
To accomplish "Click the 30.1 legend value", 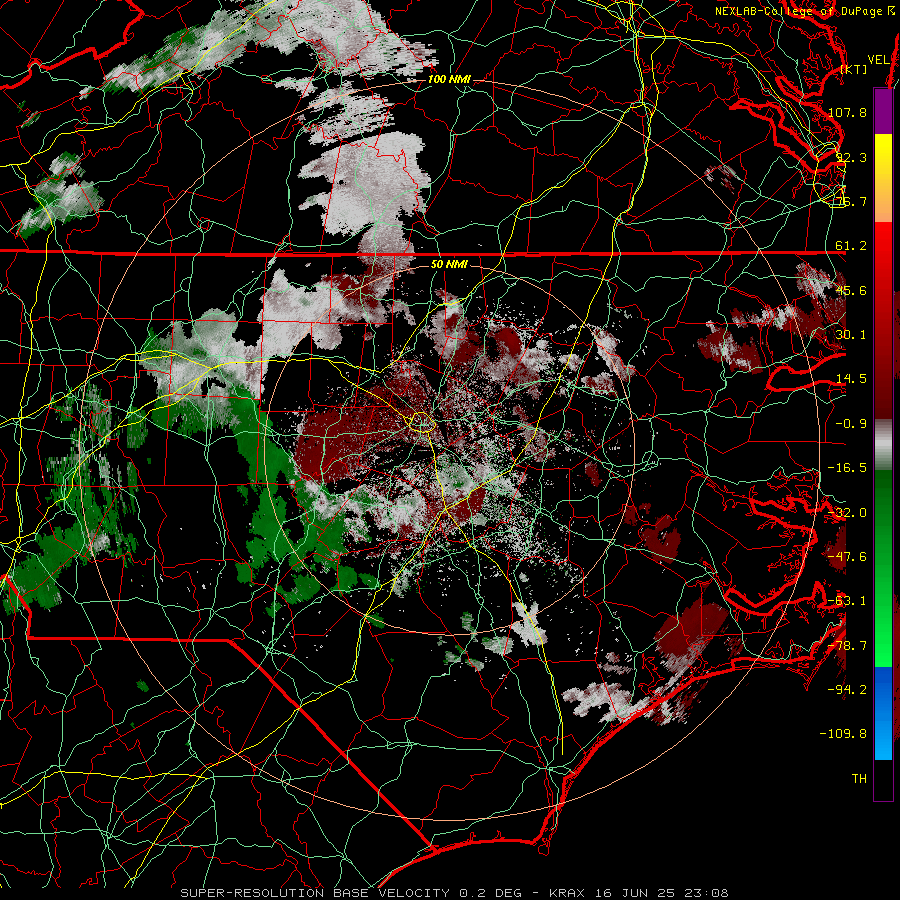I will 851,335.
